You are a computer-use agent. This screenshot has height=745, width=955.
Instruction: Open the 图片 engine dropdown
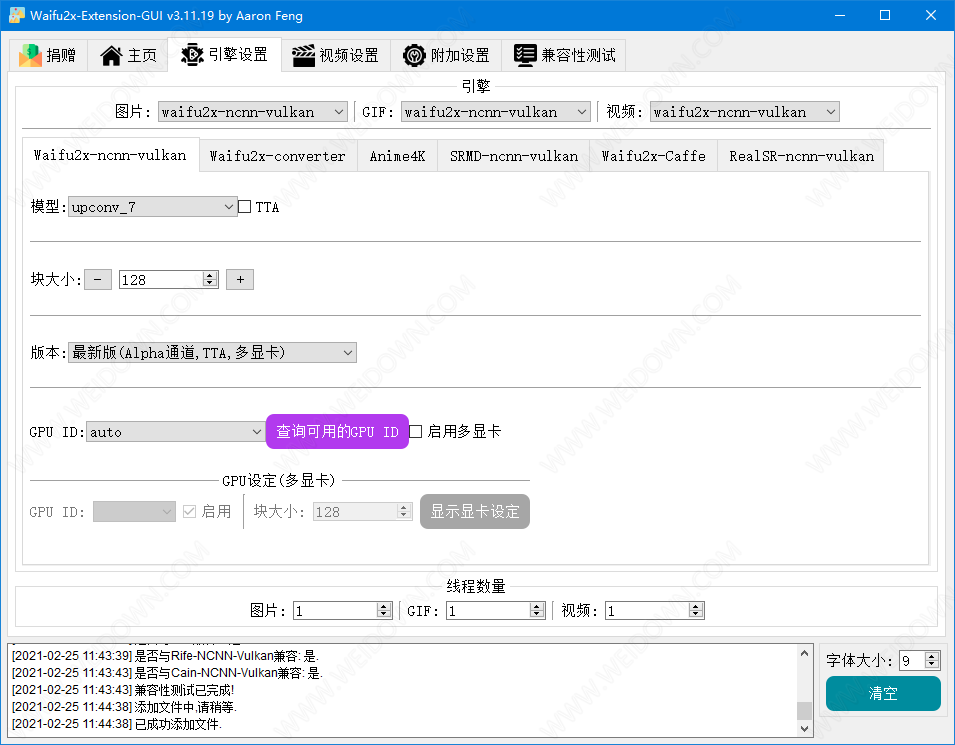[253, 112]
